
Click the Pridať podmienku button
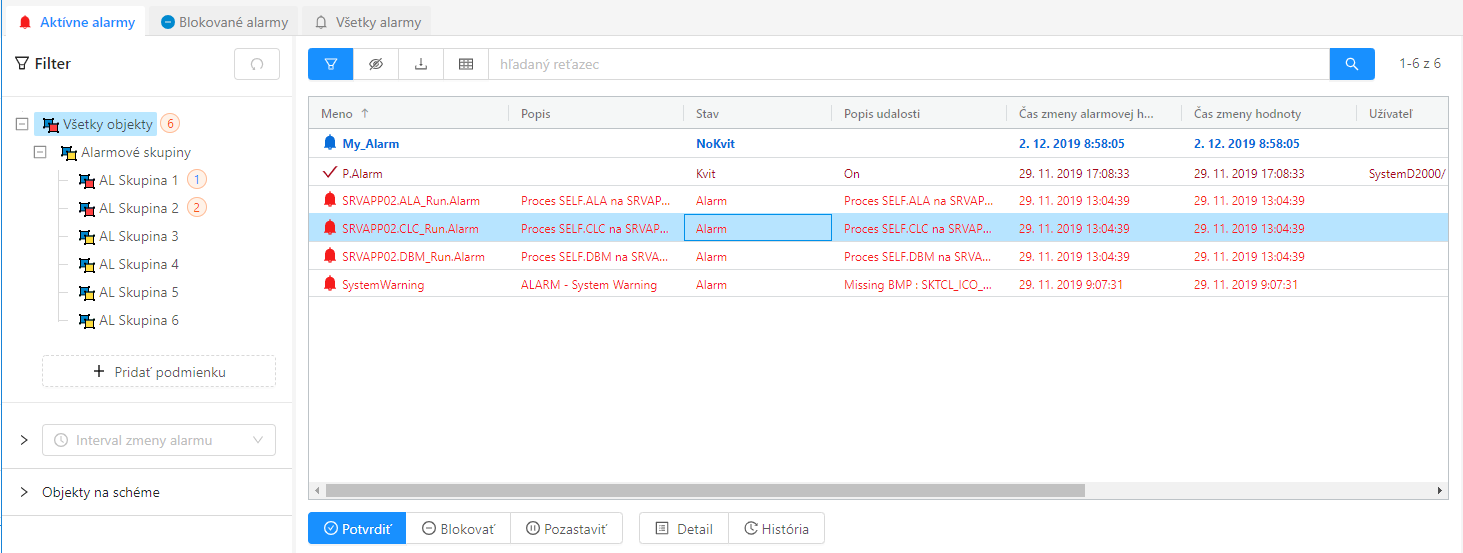click(159, 372)
